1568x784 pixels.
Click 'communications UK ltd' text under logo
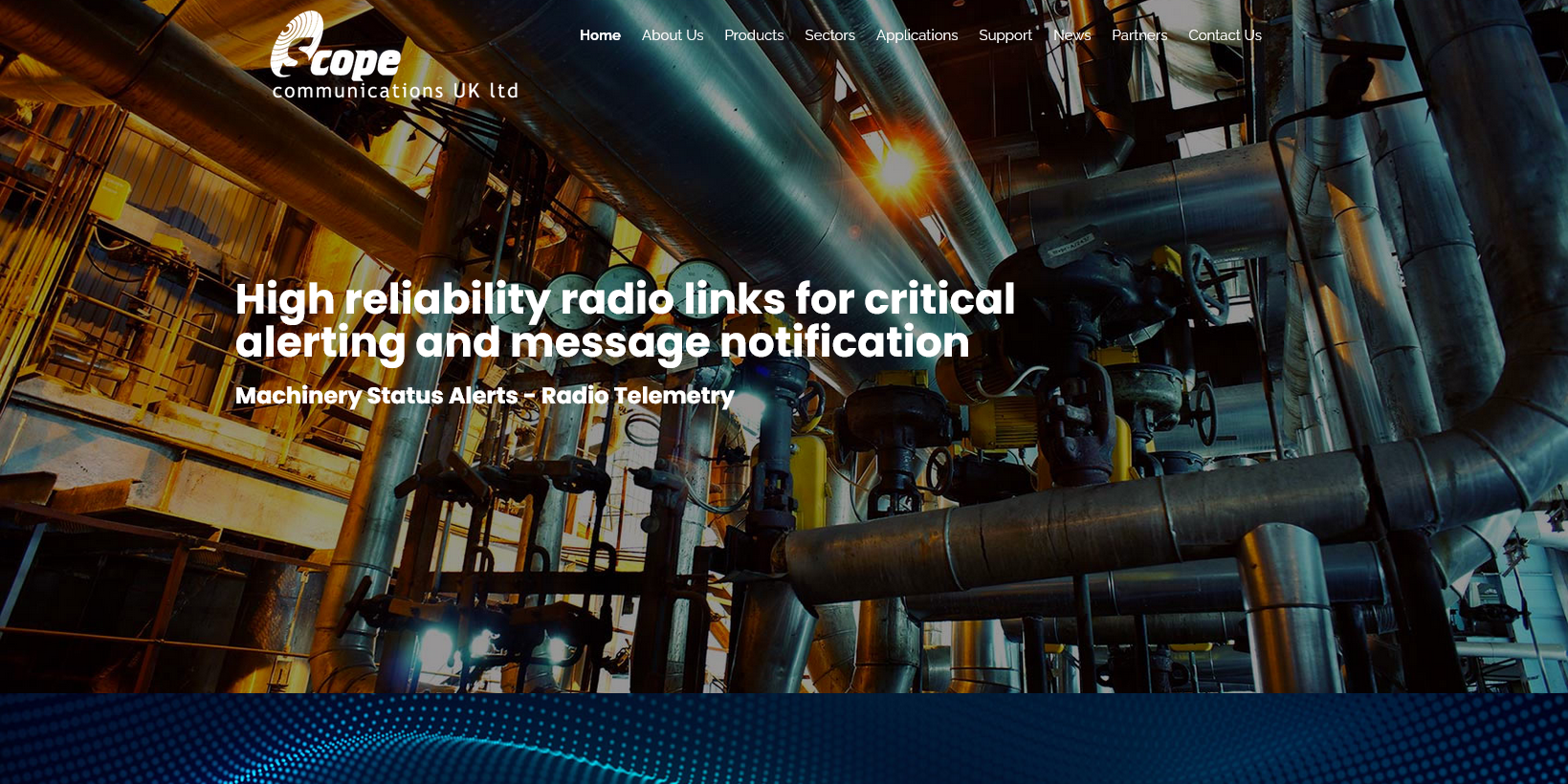pos(394,91)
